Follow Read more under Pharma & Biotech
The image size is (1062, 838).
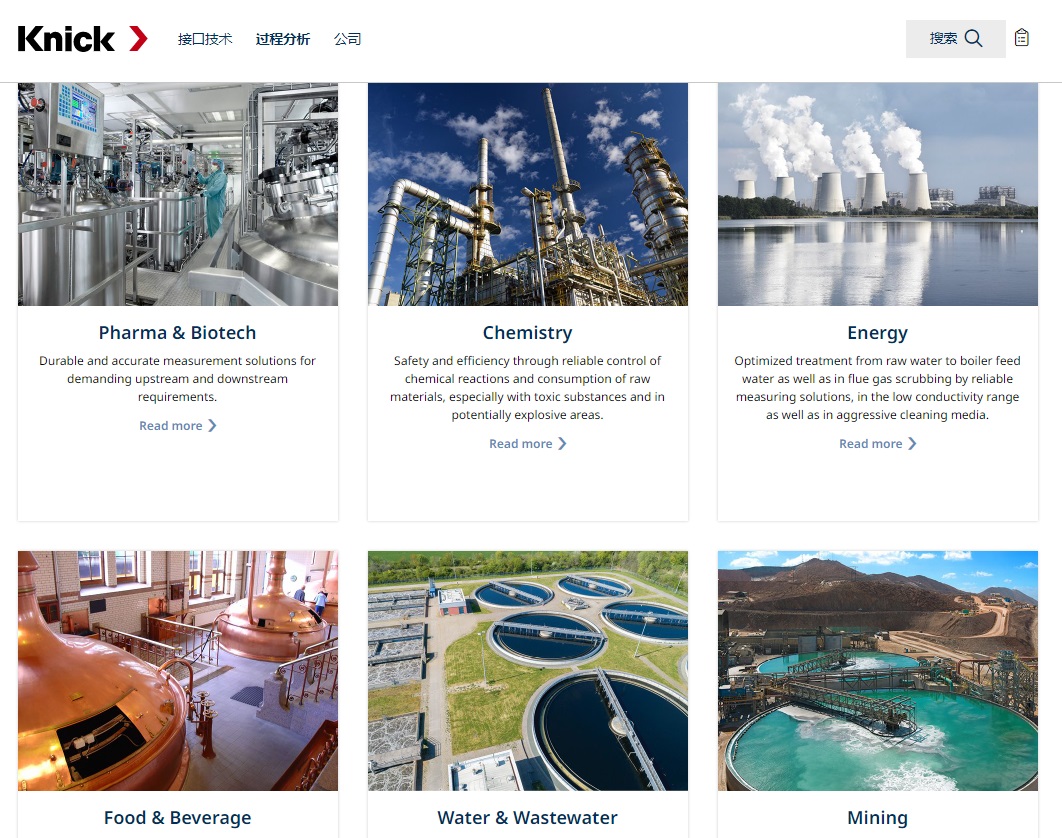pos(171,425)
